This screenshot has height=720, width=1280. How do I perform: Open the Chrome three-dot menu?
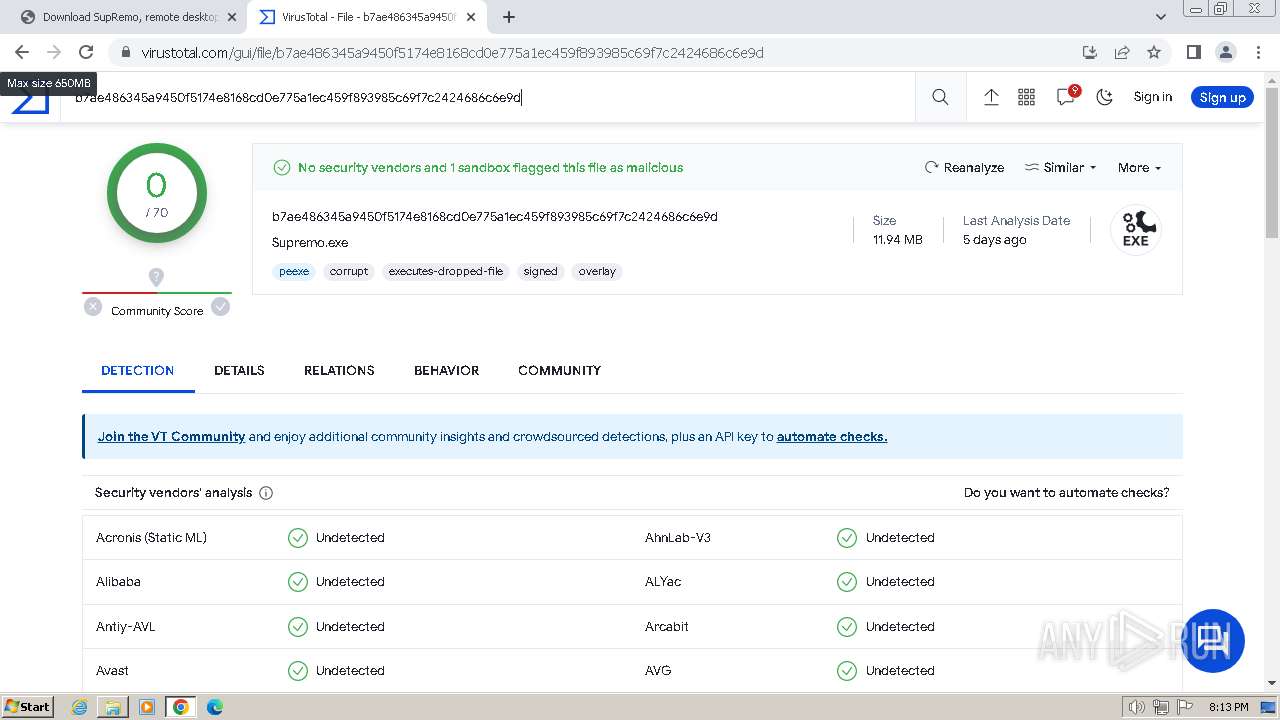point(1257,52)
